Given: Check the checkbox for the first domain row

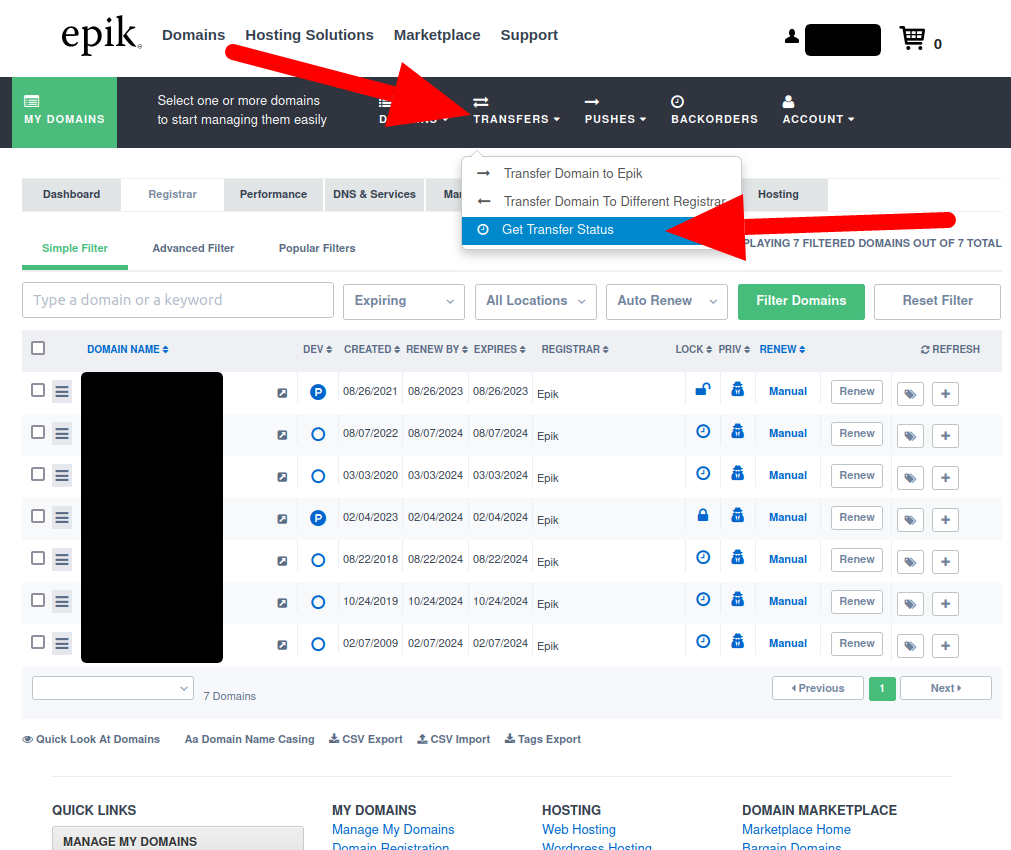Looking at the screenshot, I should point(36,391).
